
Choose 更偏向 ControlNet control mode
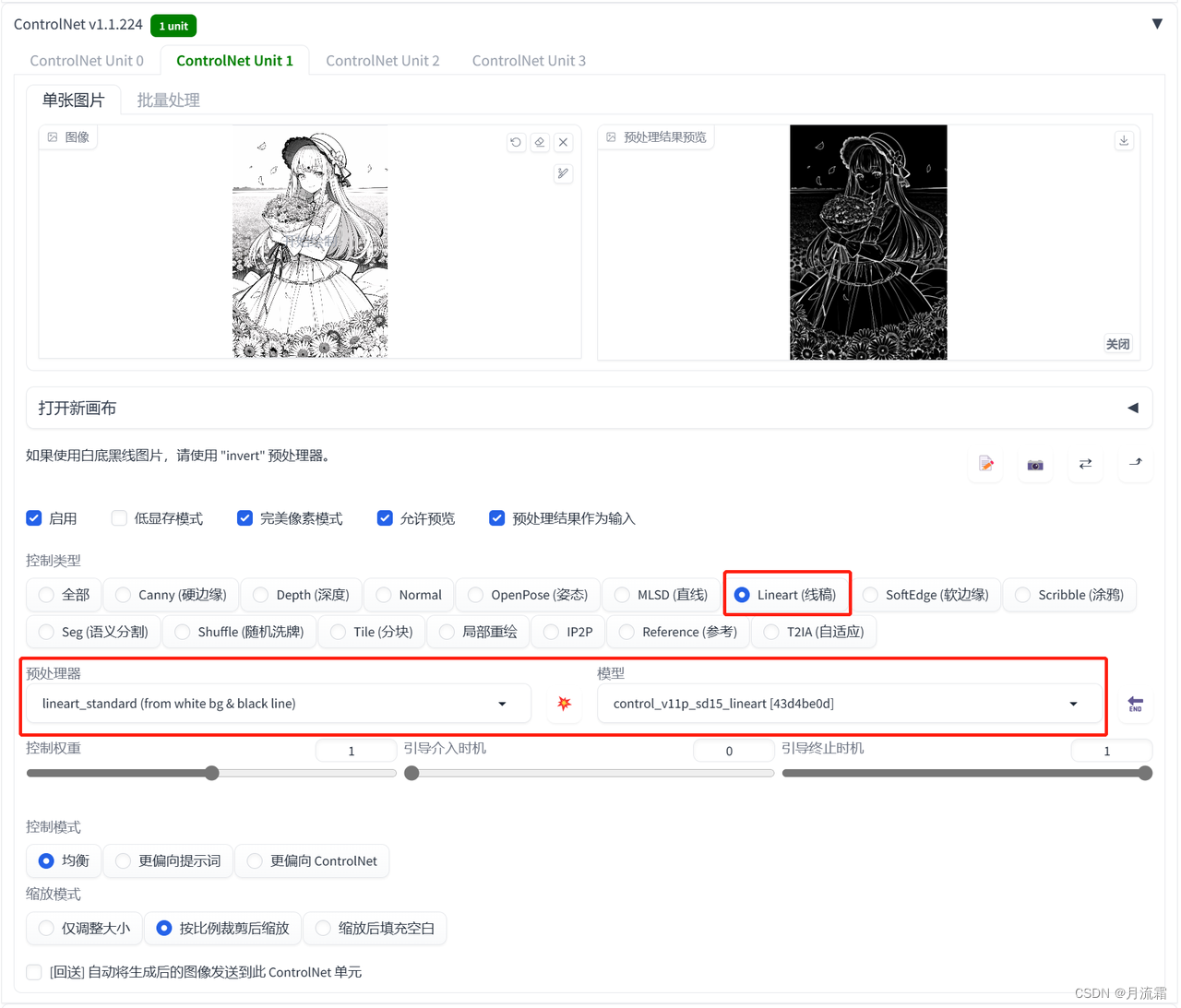tap(312, 860)
